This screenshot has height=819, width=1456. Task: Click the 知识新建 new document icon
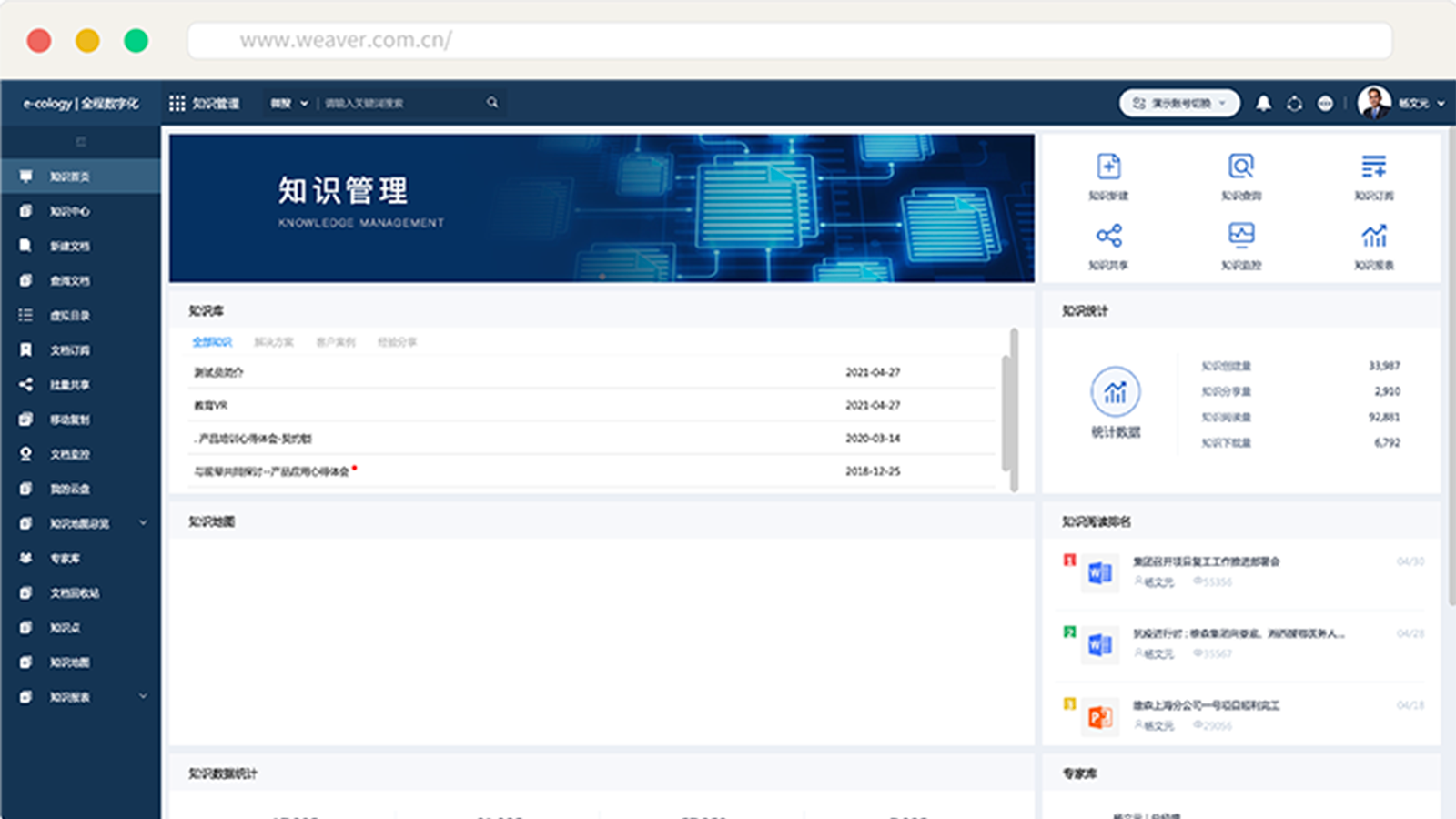pyautogui.click(x=1108, y=167)
